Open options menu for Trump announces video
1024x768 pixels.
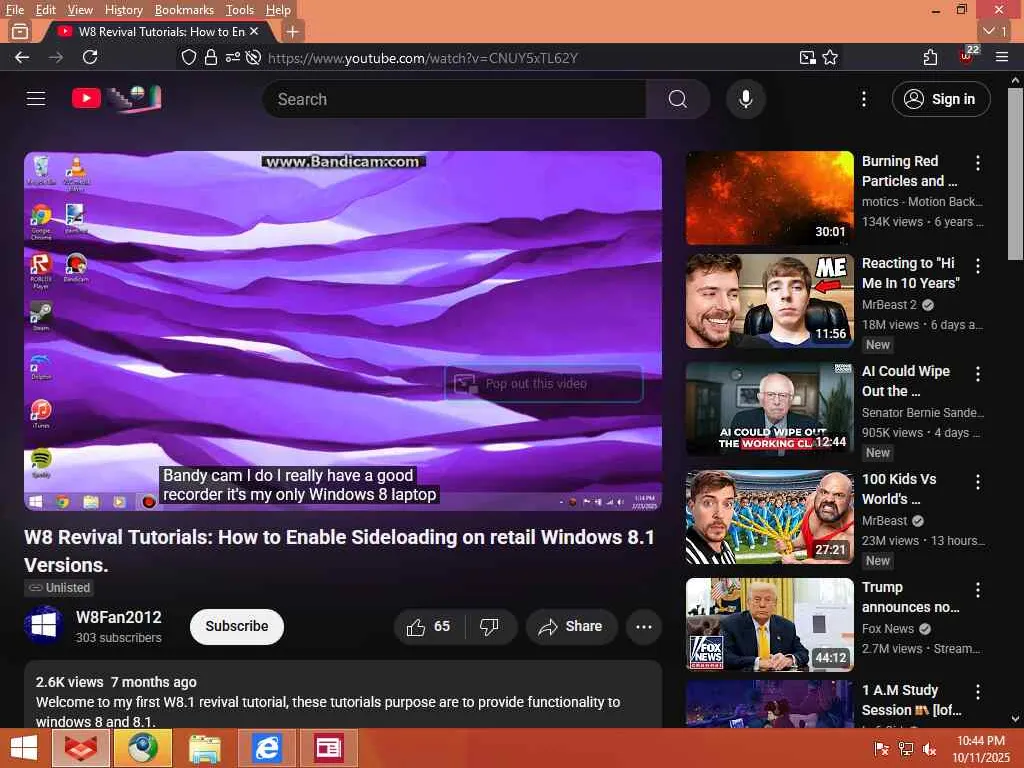978,590
